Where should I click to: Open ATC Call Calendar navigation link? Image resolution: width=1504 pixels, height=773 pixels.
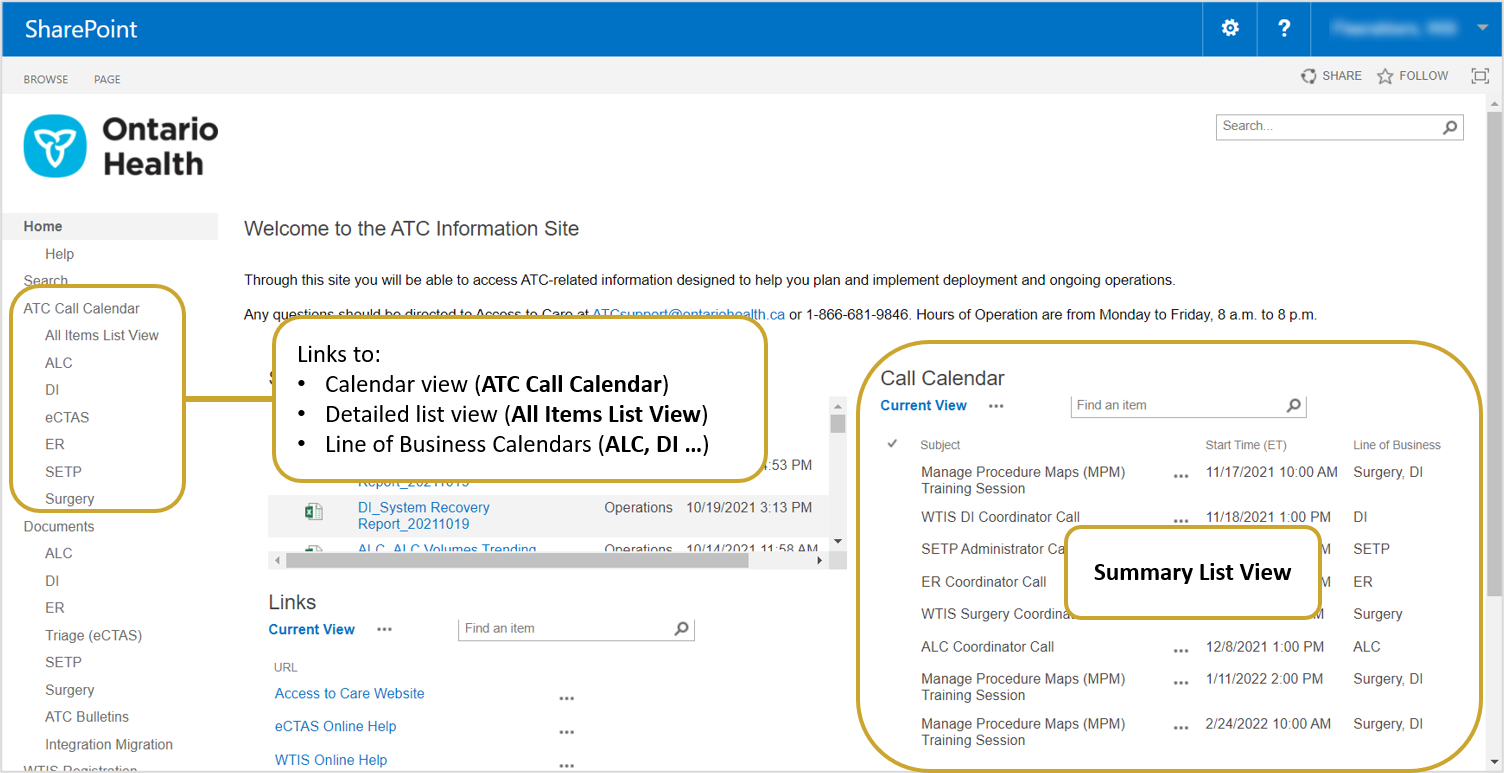coord(82,309)
